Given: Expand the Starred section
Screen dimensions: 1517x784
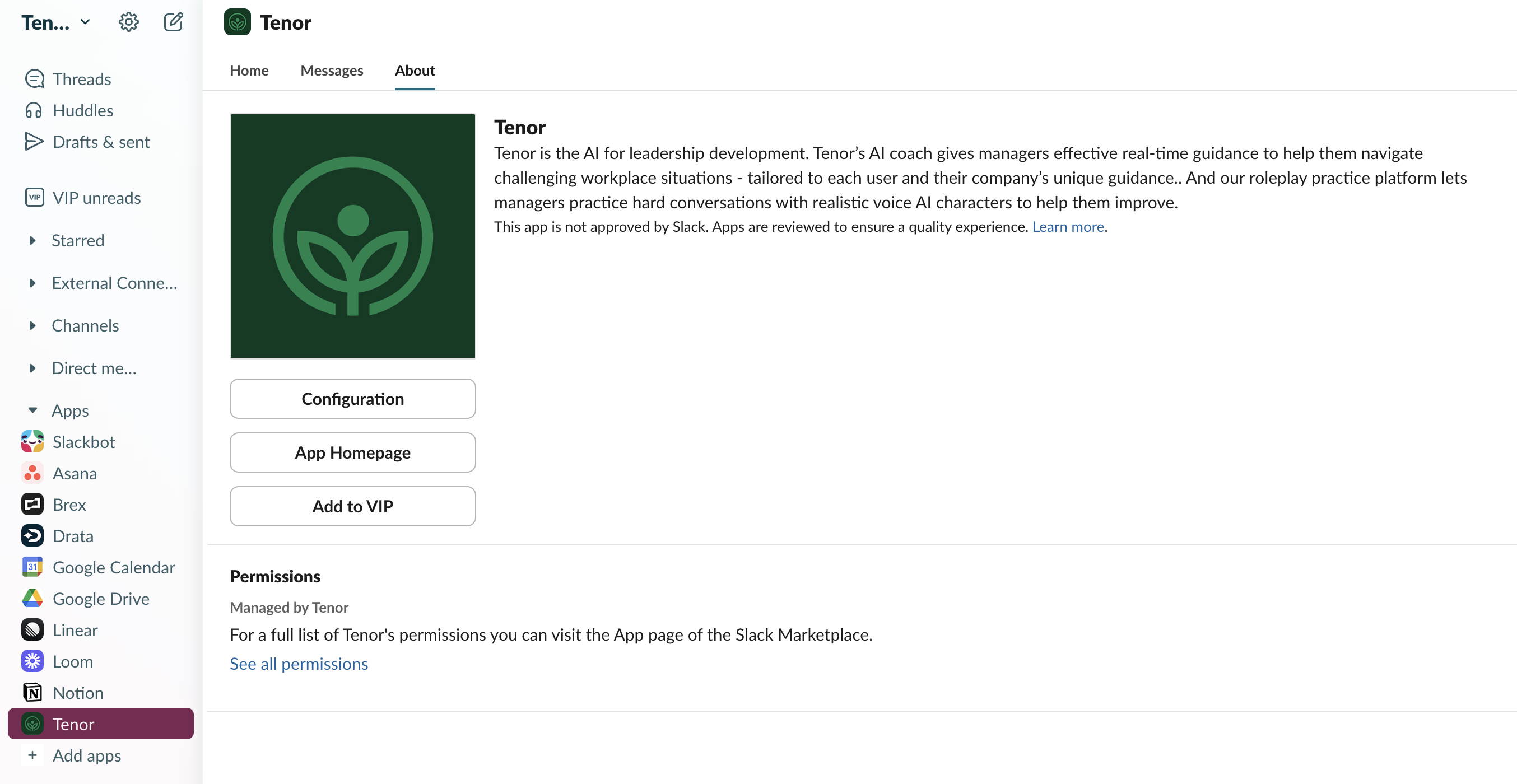Looking at the screenshot, I should pos(32,240).
